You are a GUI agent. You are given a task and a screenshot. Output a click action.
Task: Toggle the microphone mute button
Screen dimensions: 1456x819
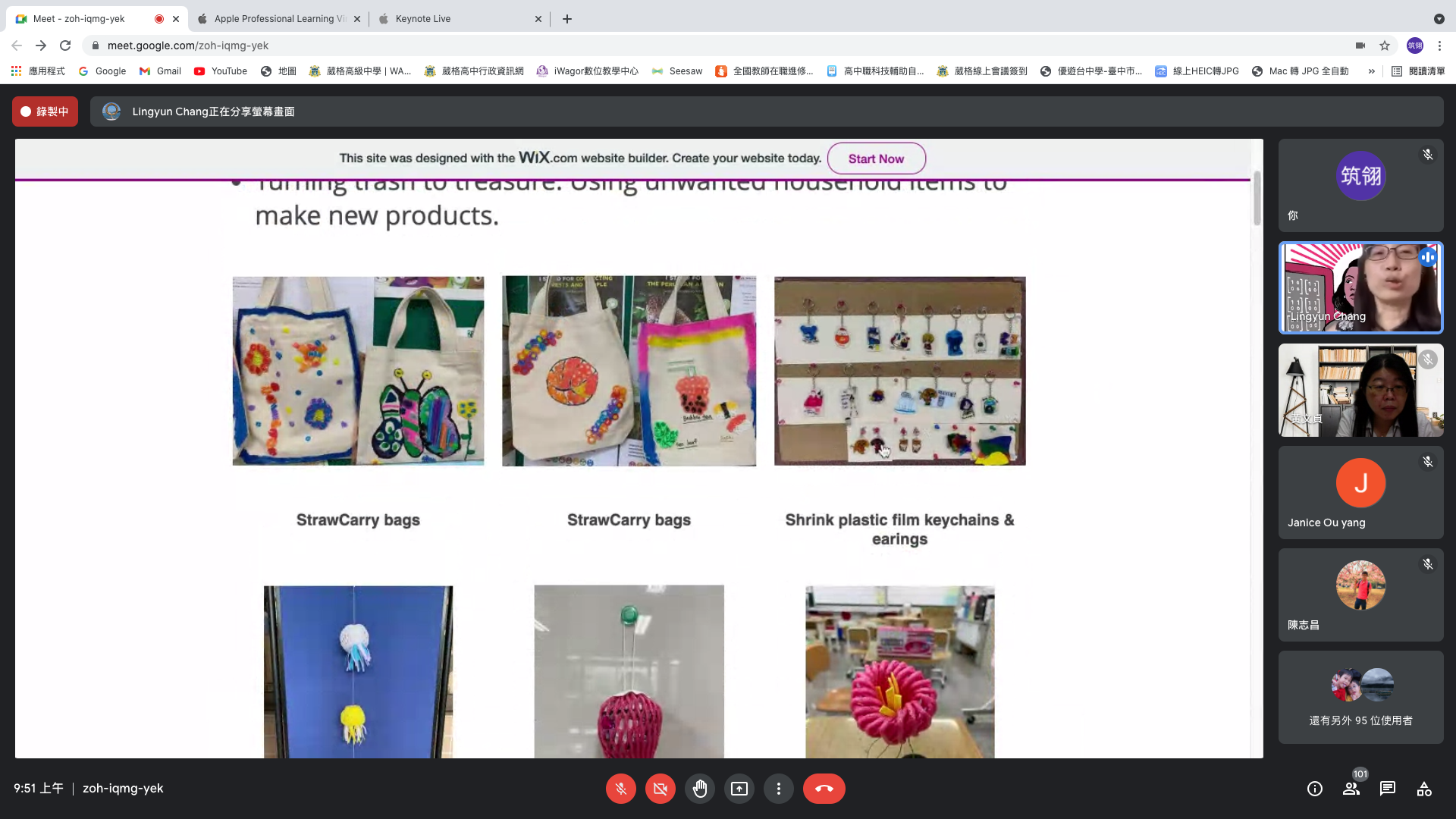point(620,789)
